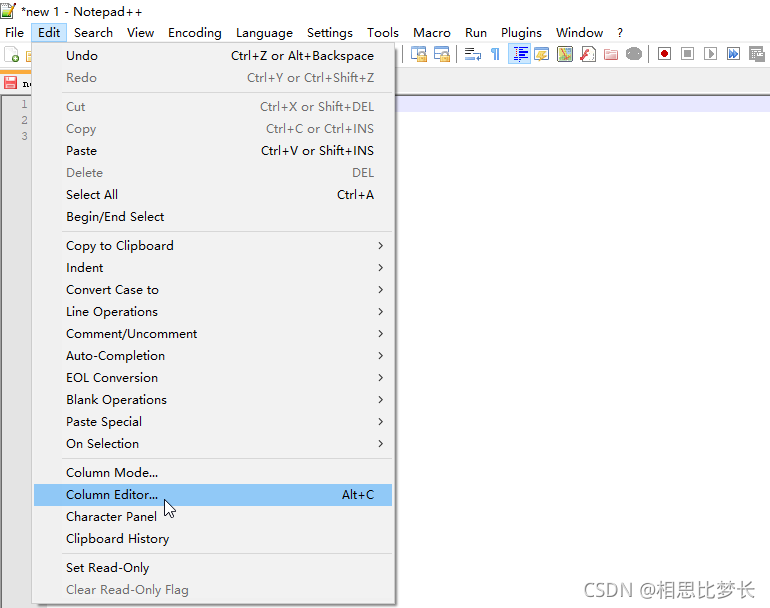This screenshot has height=608, width=770.
Task: Choose the highlighted Column Editor... entry
Action: pyautogui.click(x=213, y=495)
